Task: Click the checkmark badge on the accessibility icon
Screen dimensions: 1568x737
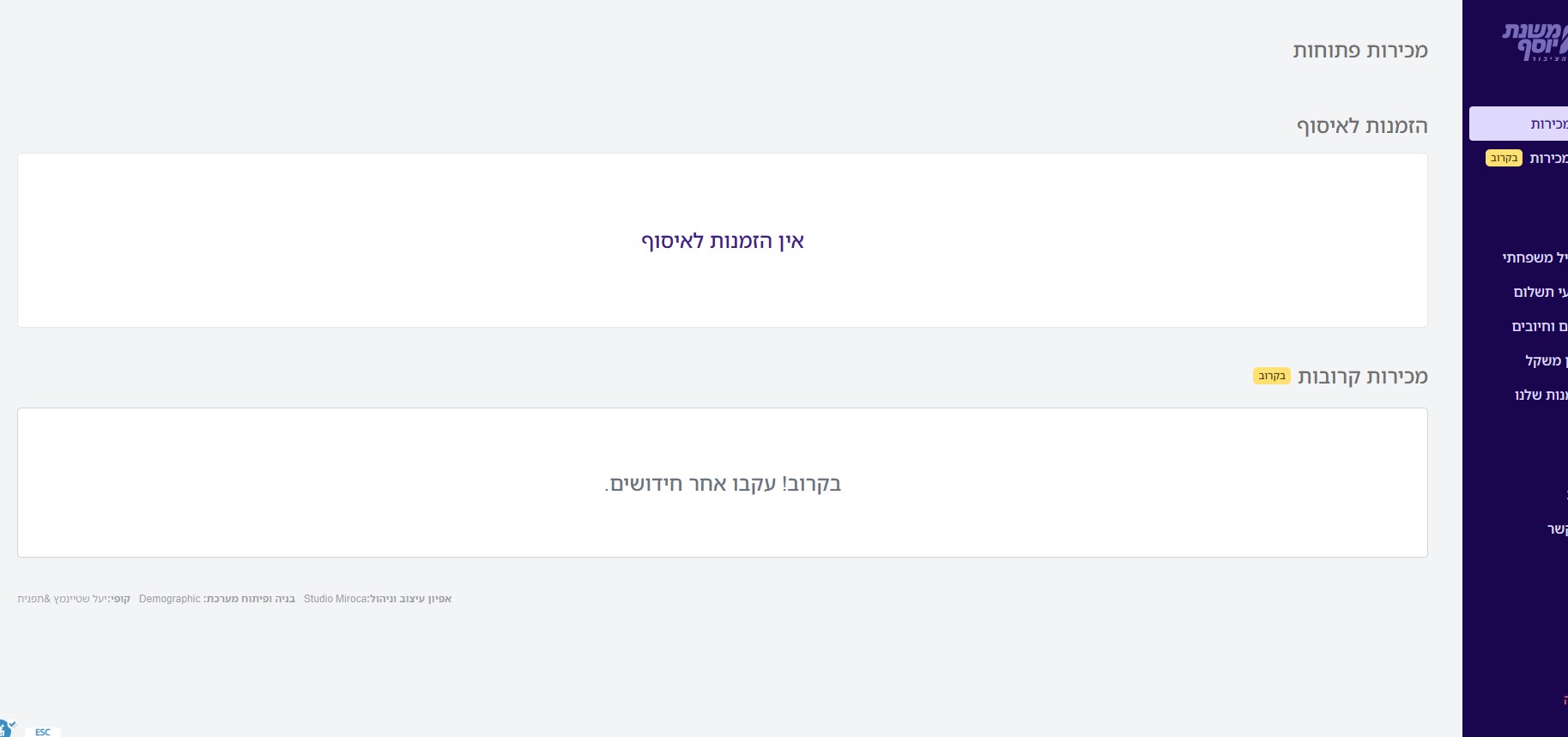Action: coord(12,725)
